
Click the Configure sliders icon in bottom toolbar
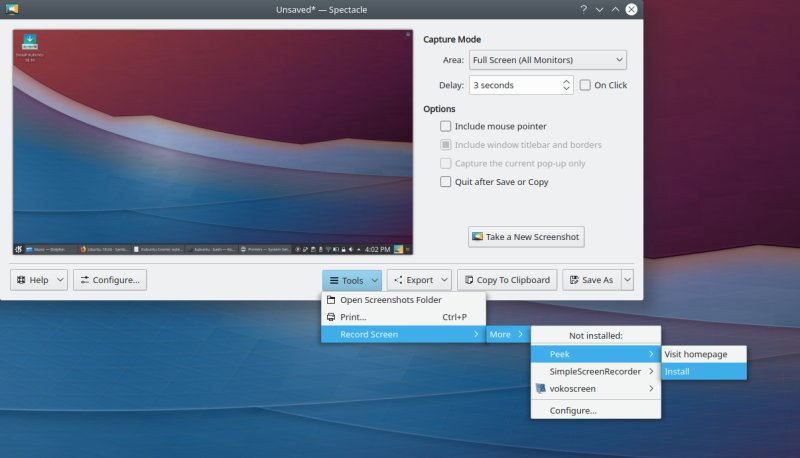tap(84, 280)
